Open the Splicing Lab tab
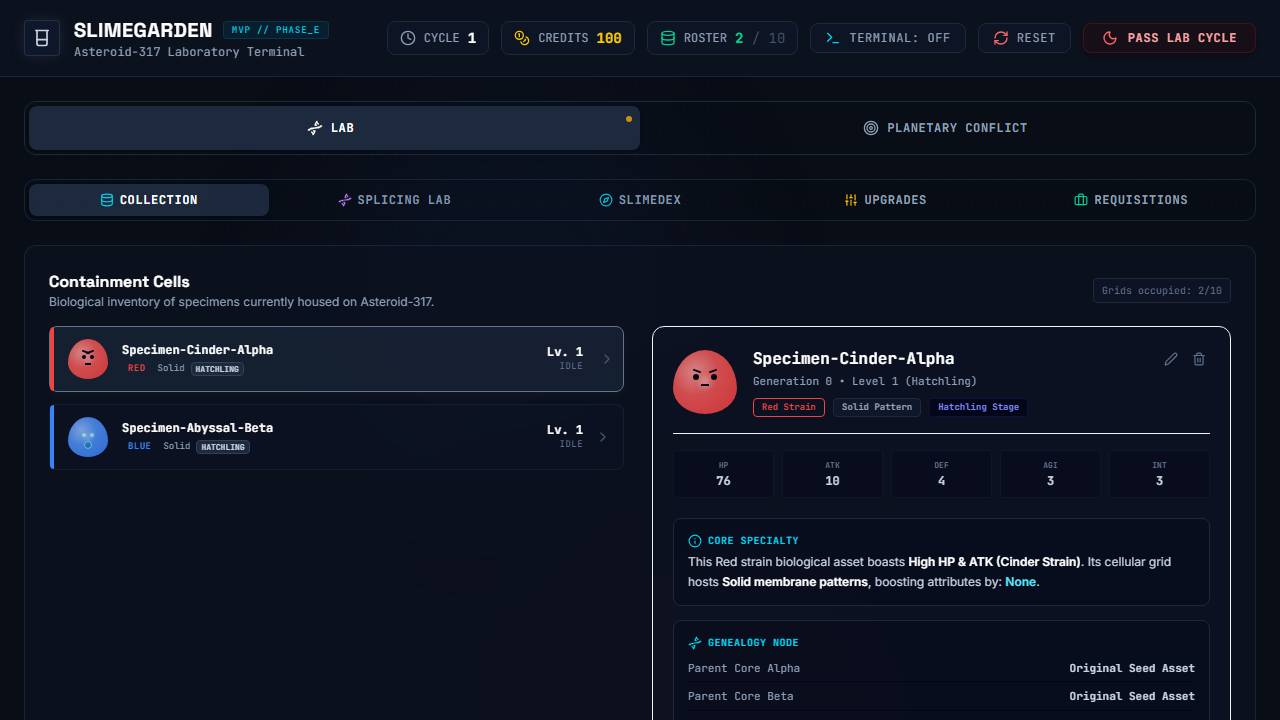The width and height of the screenshot is (1280, 720). coord(394,200)
